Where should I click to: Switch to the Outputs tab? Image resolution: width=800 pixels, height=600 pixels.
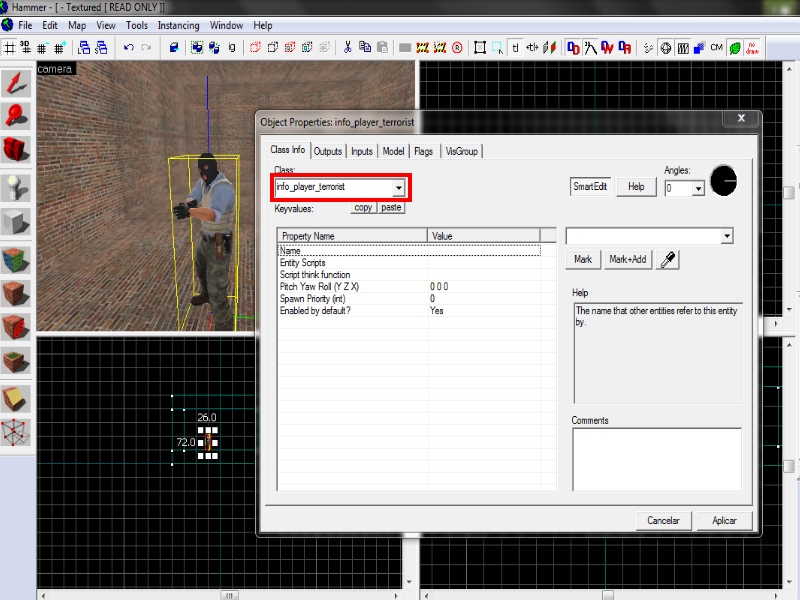(x=328, y=152)
